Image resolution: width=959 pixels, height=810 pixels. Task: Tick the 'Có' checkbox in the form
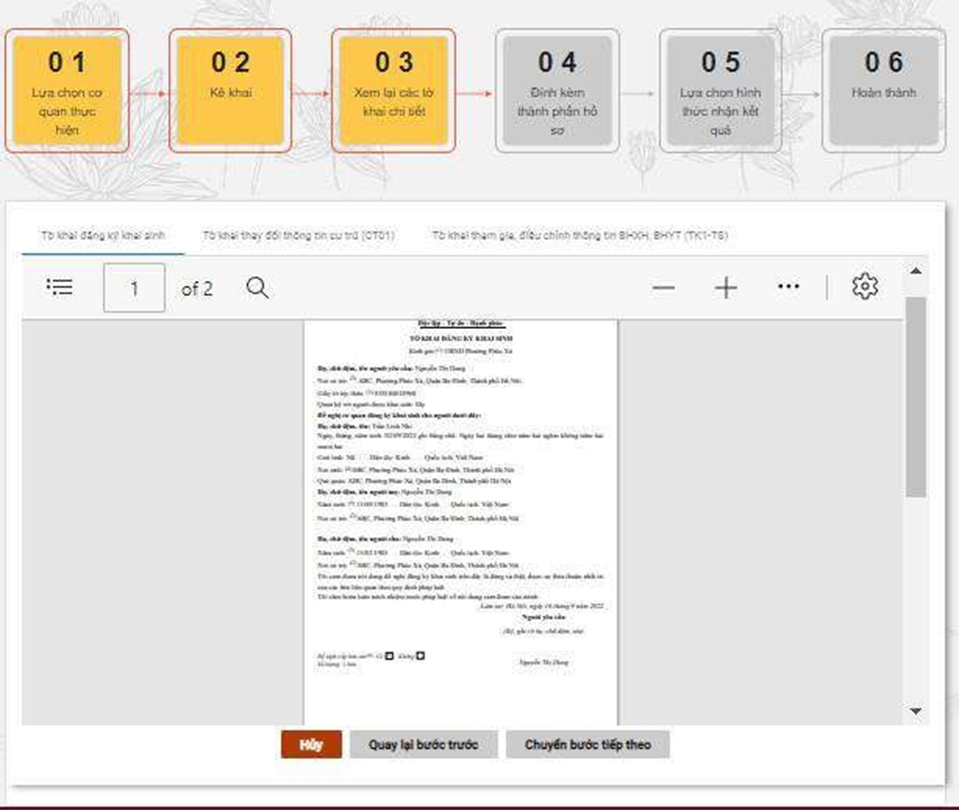pyautogui.click(x=389, y=656)
